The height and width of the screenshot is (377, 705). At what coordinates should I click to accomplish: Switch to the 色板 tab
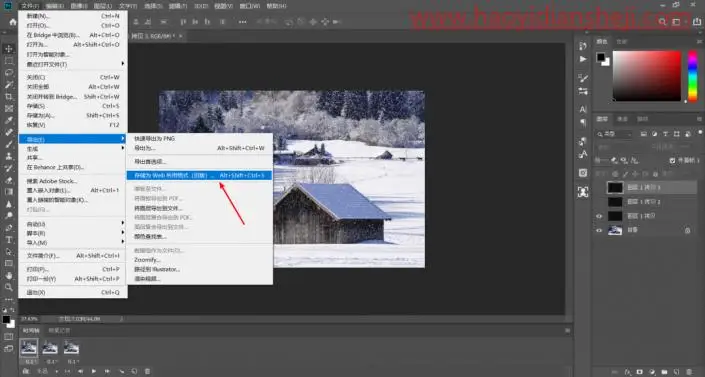621,41
